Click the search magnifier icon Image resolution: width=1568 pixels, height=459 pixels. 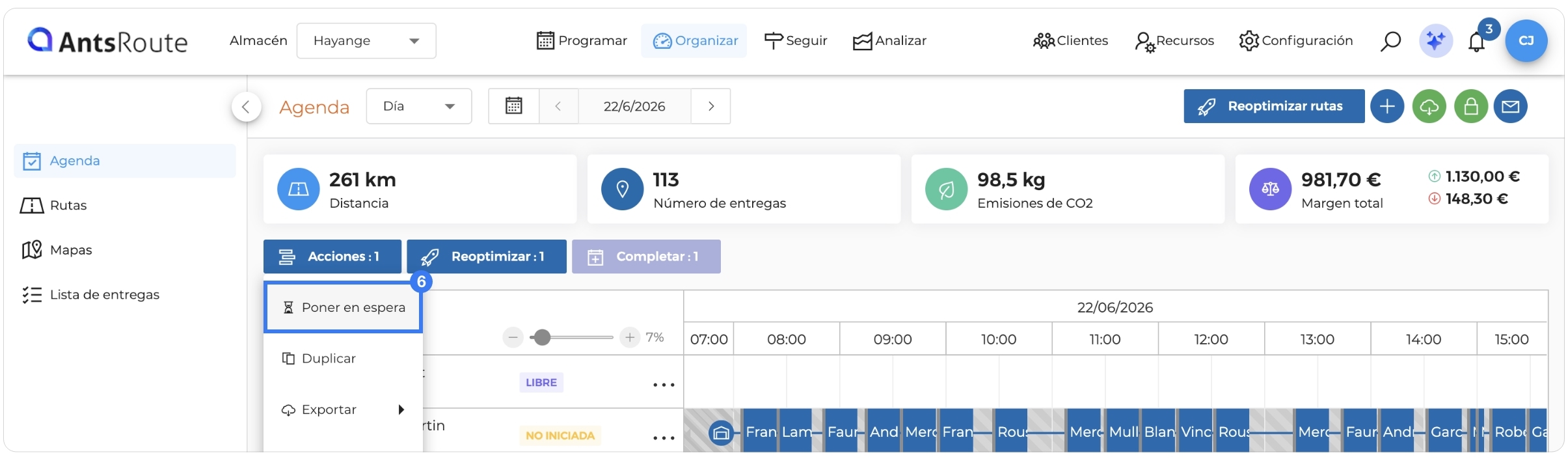1390,41
